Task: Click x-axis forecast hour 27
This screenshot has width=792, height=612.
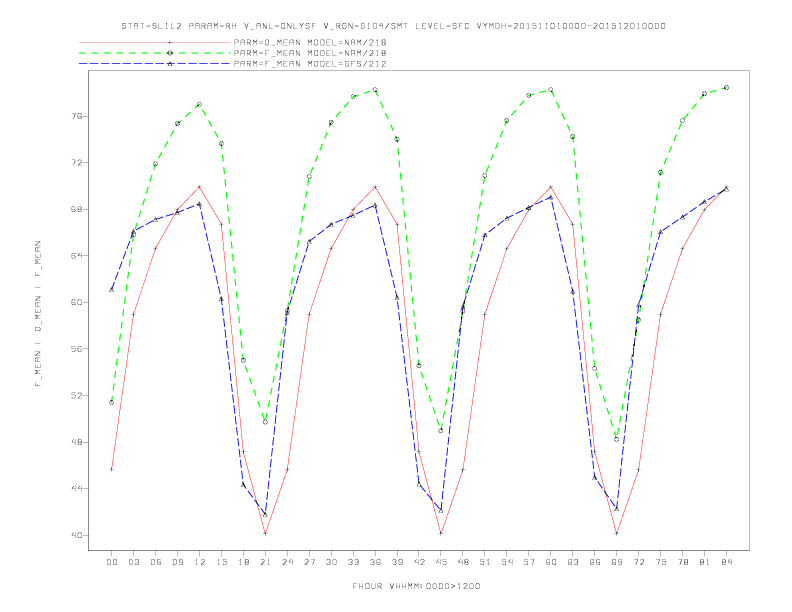Action: 309,562
